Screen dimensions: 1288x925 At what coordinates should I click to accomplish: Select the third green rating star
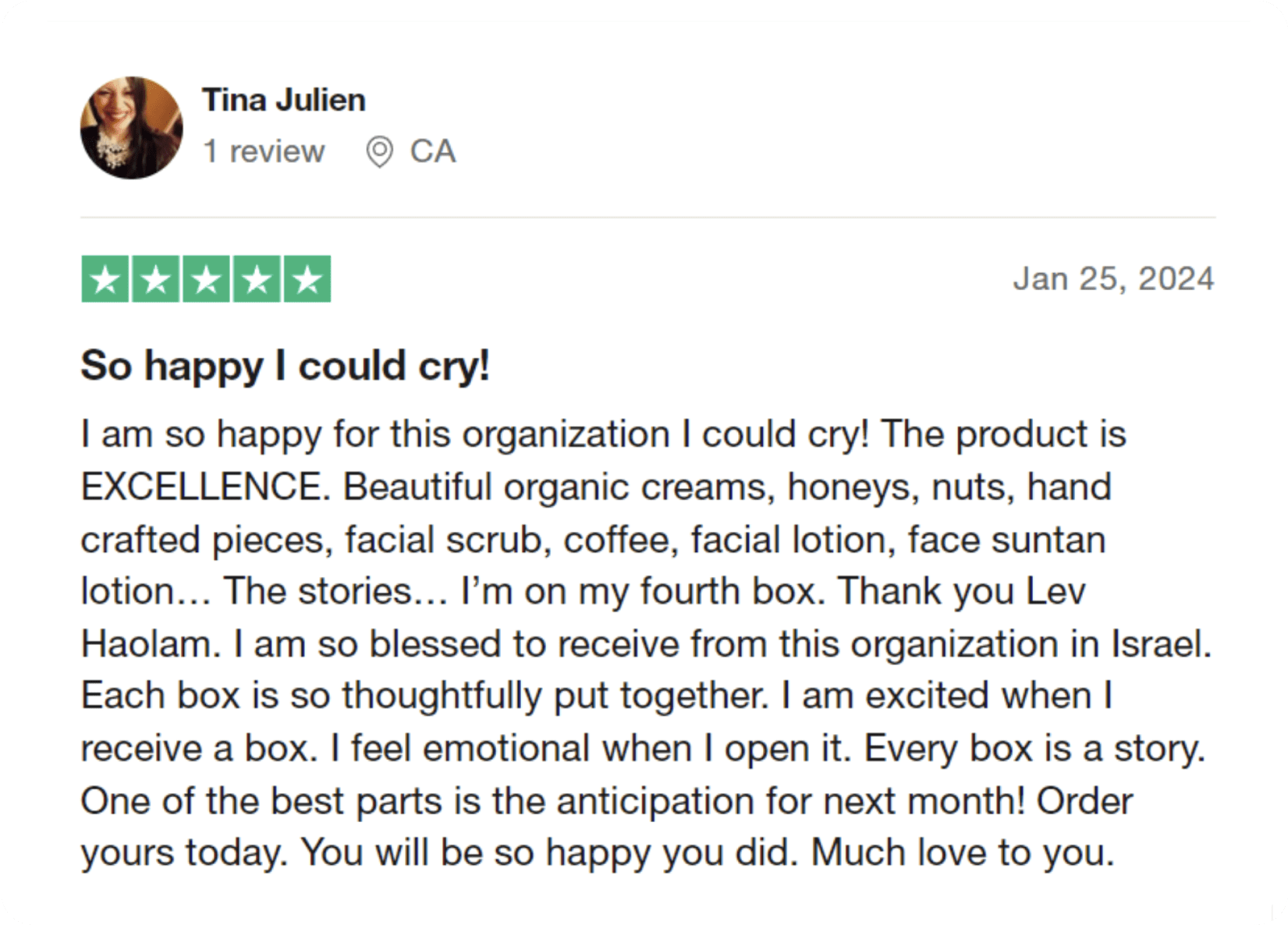click(x=206, y=279)
